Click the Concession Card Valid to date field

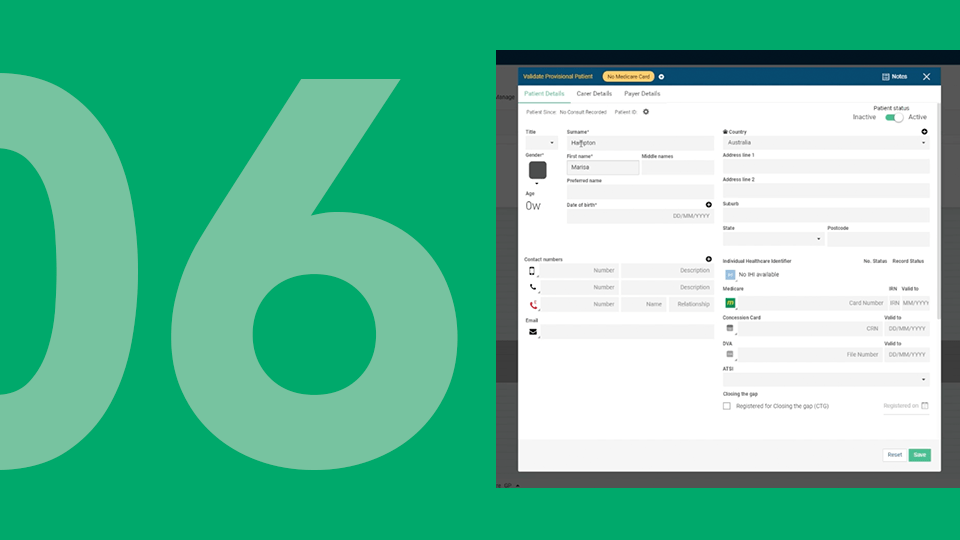click(x=907, y=329)
